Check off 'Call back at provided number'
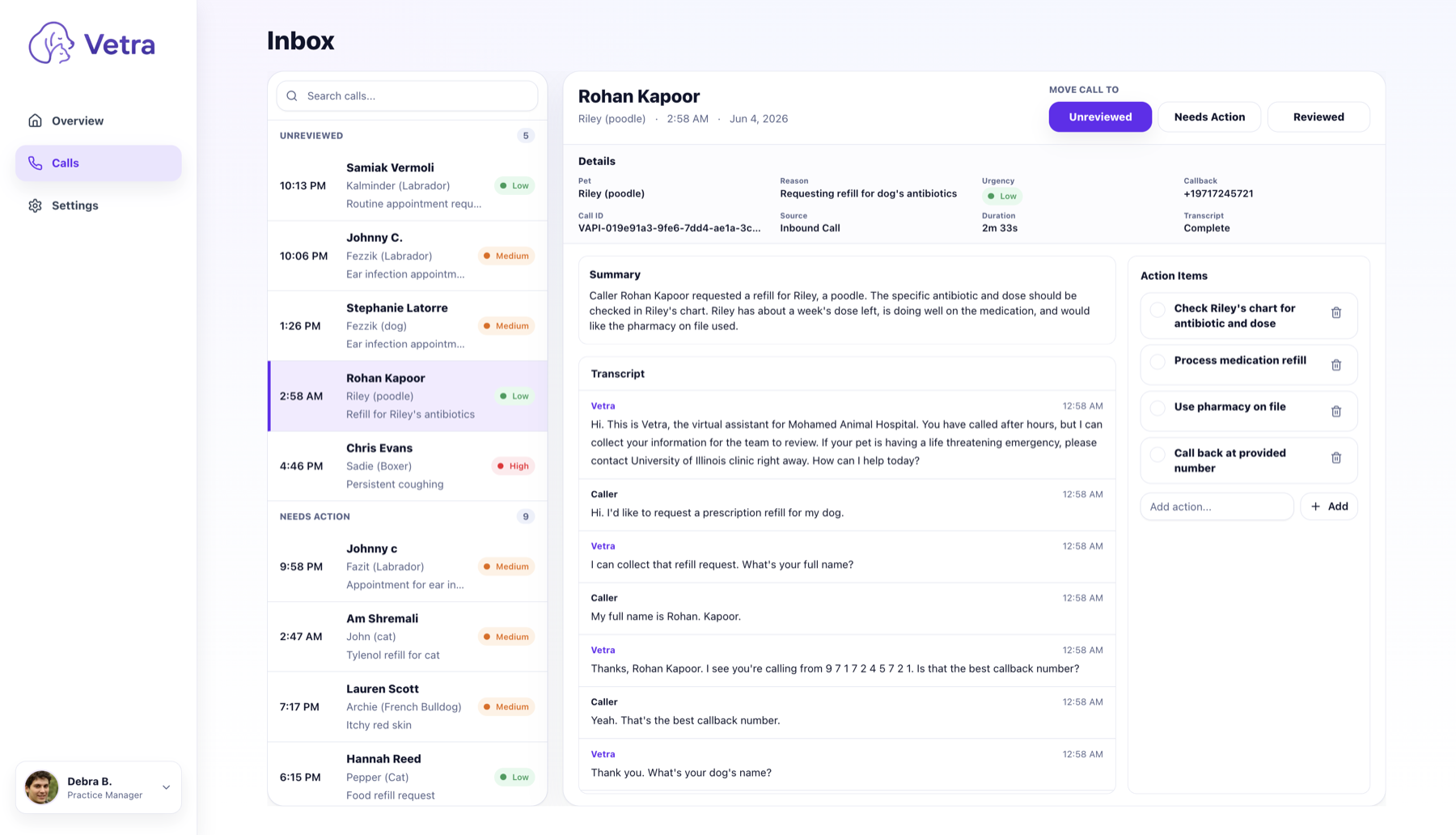Screen dimensions: 1456x835 coord(1158,454)
